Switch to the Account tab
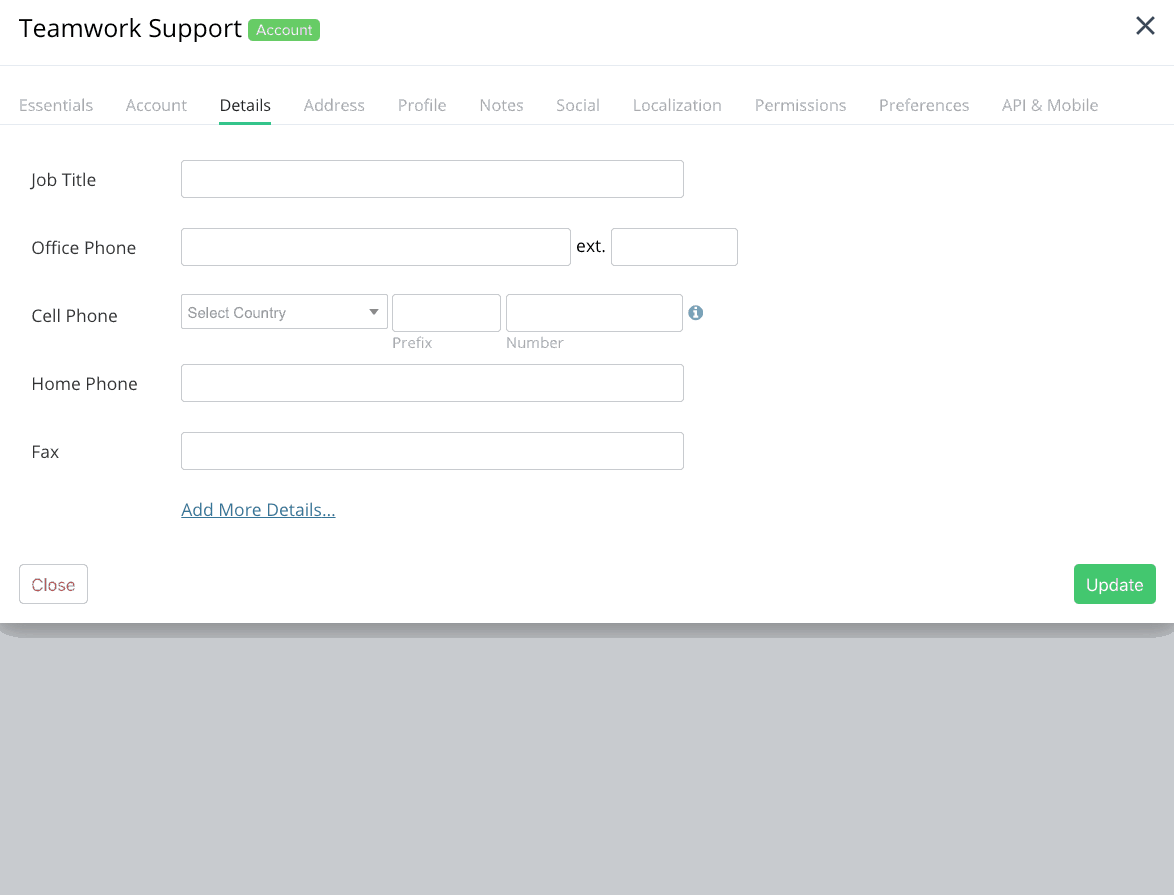 click(x=156, y=106)
